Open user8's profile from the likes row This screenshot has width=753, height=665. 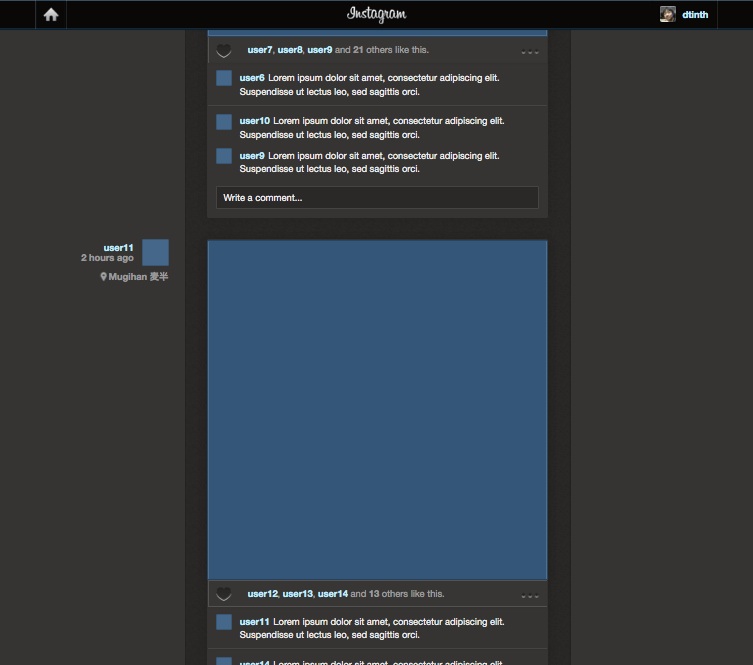point(290,50)
